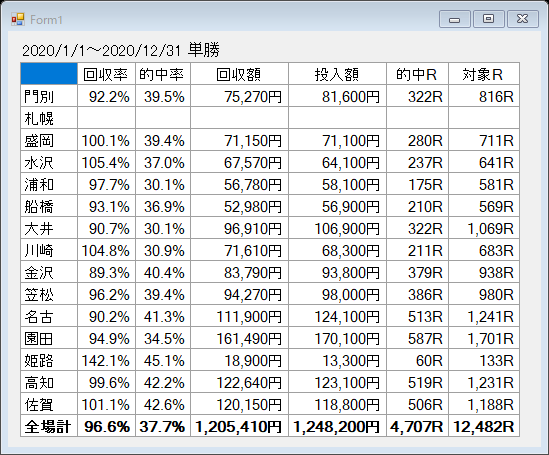Viewport: 549px width, 455px height.
Task: Select the 浦和 row header
Action: click(x=49, y=184)
